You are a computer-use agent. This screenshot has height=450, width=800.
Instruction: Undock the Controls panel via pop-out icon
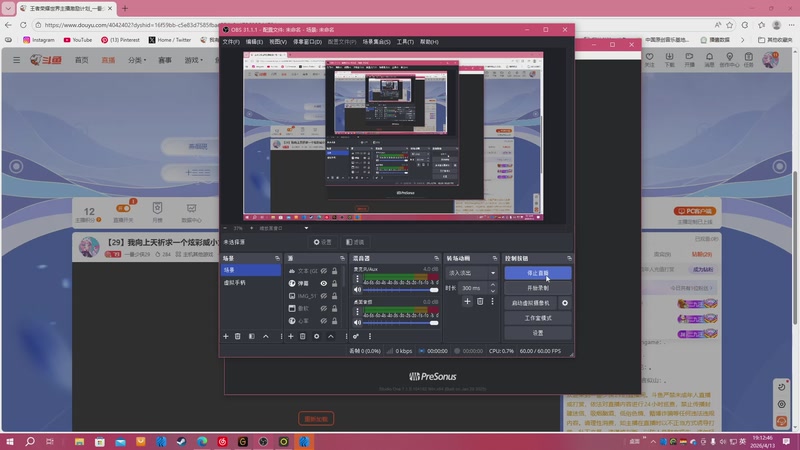(x=569, y=259)
